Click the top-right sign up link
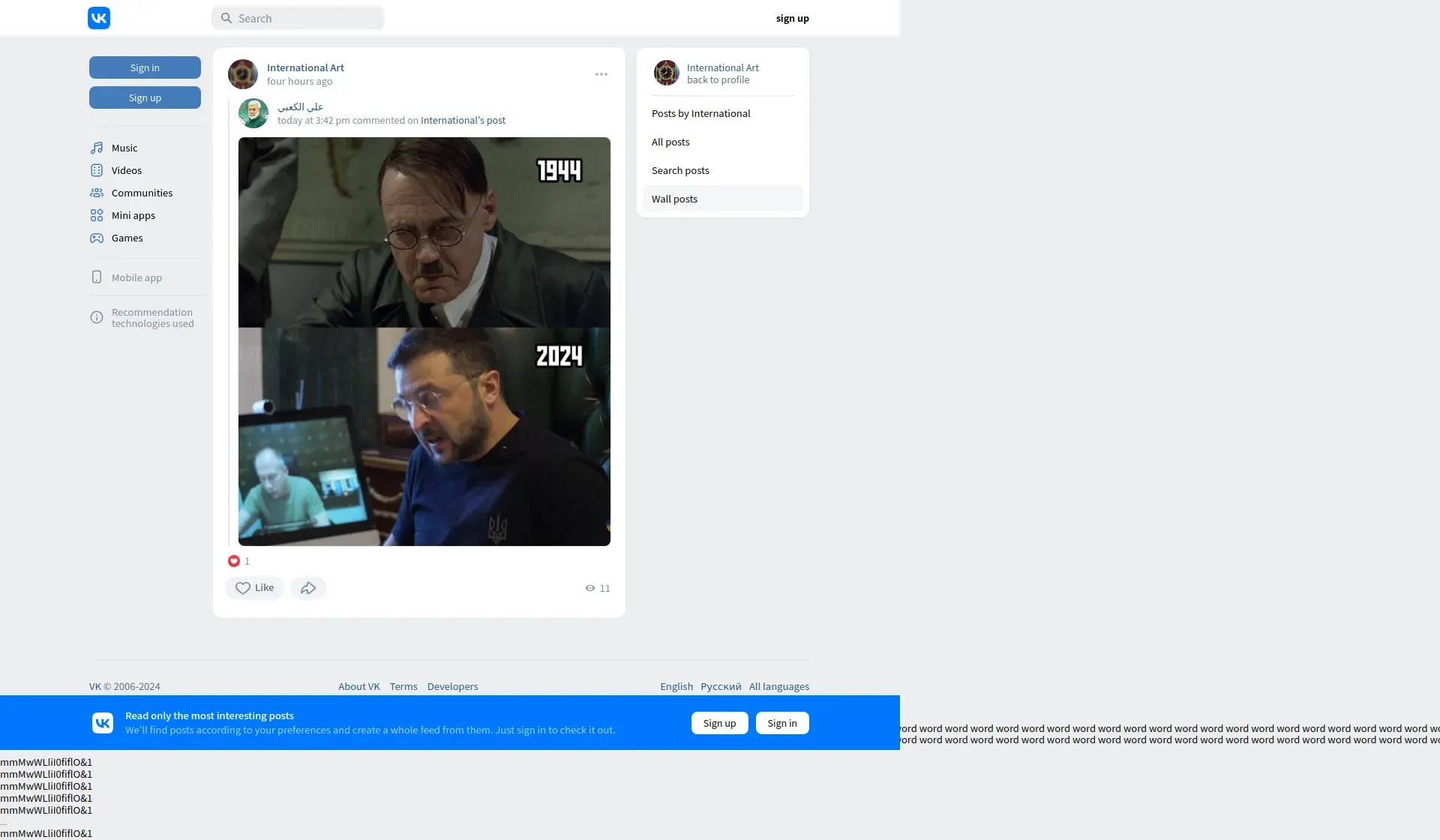1440x840 pixels. pyautogui.click(x=792, y=18)
